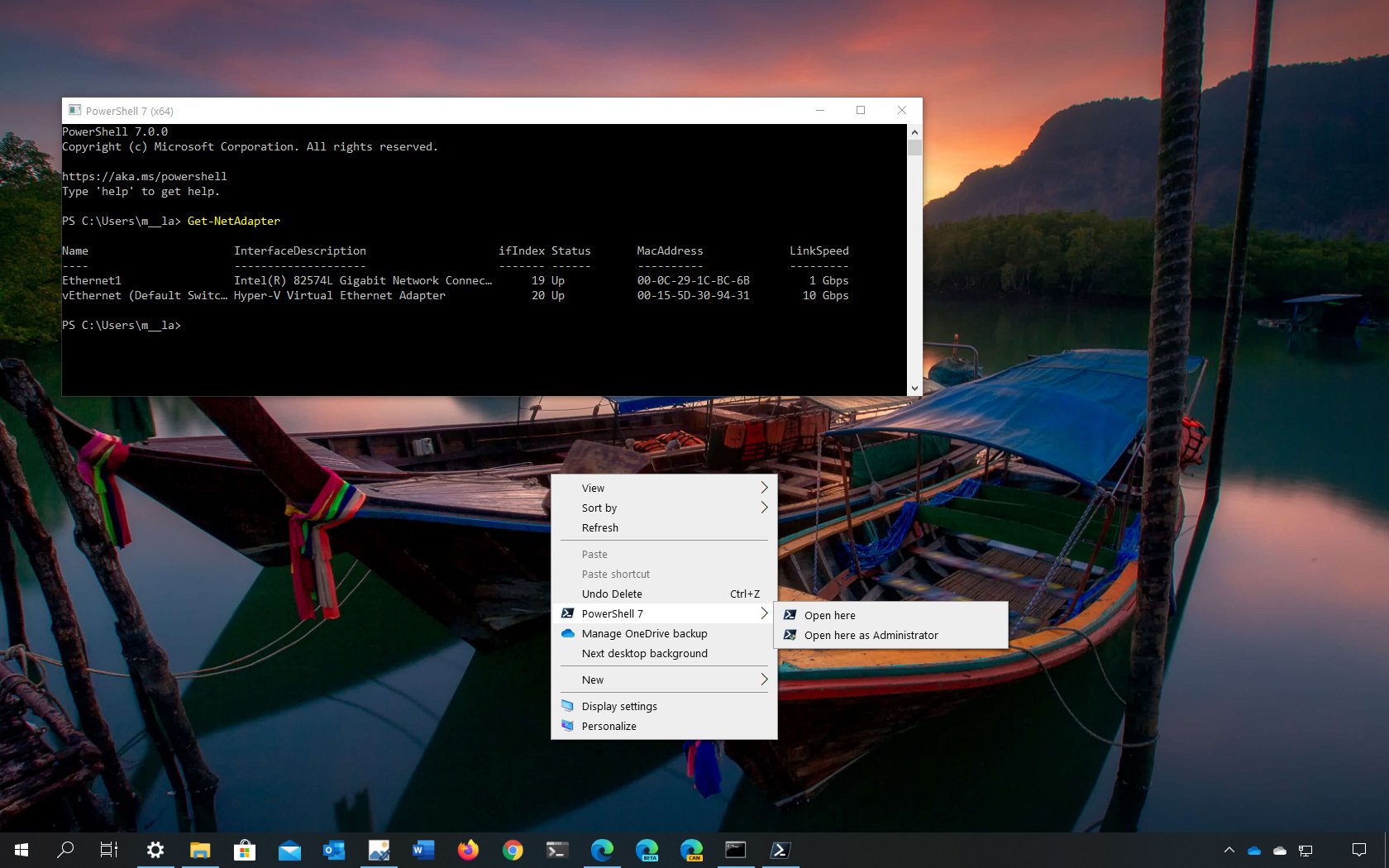Expand the PowerShell 7 submenu chevron
The width and height of the screenshot is (1389, 868).
[x=763, y=613]
